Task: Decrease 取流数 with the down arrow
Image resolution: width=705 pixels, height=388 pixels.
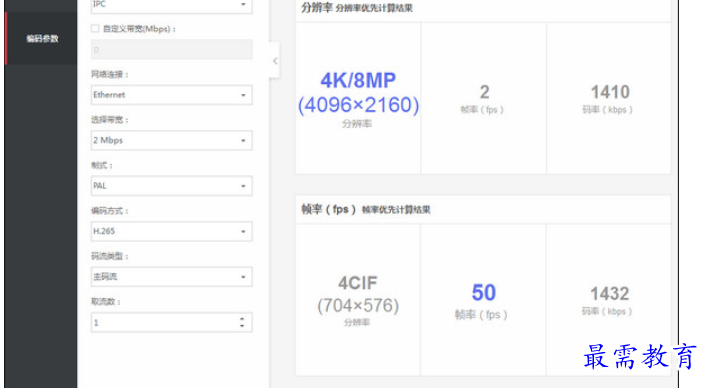Action: pos(242,326)
